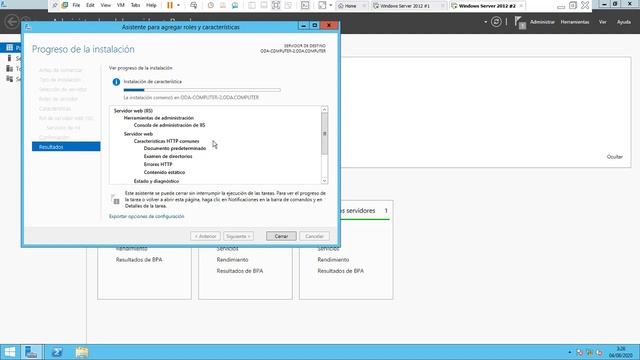Click 'Servidor web (IIS)' in feature list
The image size is (640, 360).
point(133,111)
